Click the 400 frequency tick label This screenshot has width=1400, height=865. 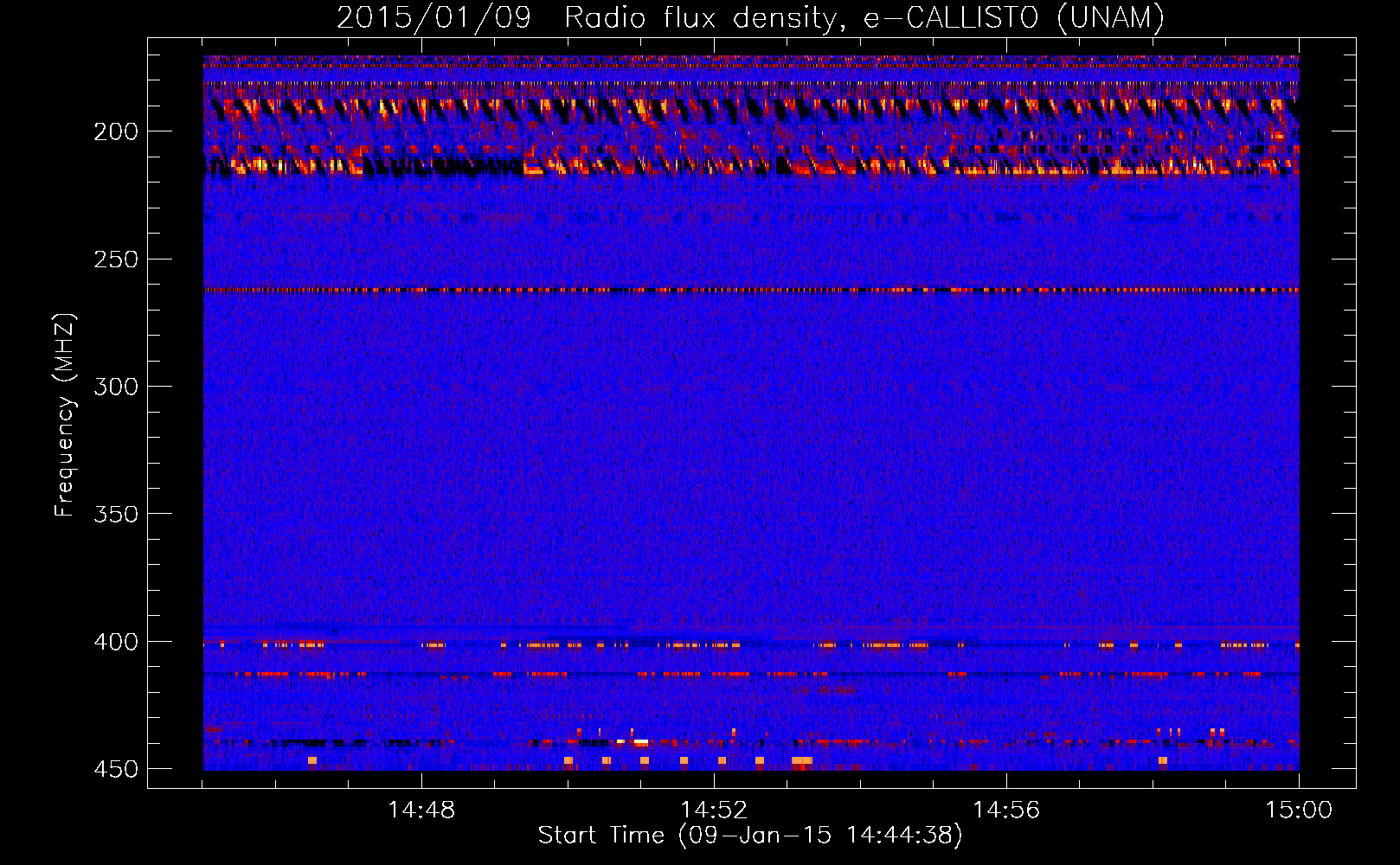click(x=115, y=642)
